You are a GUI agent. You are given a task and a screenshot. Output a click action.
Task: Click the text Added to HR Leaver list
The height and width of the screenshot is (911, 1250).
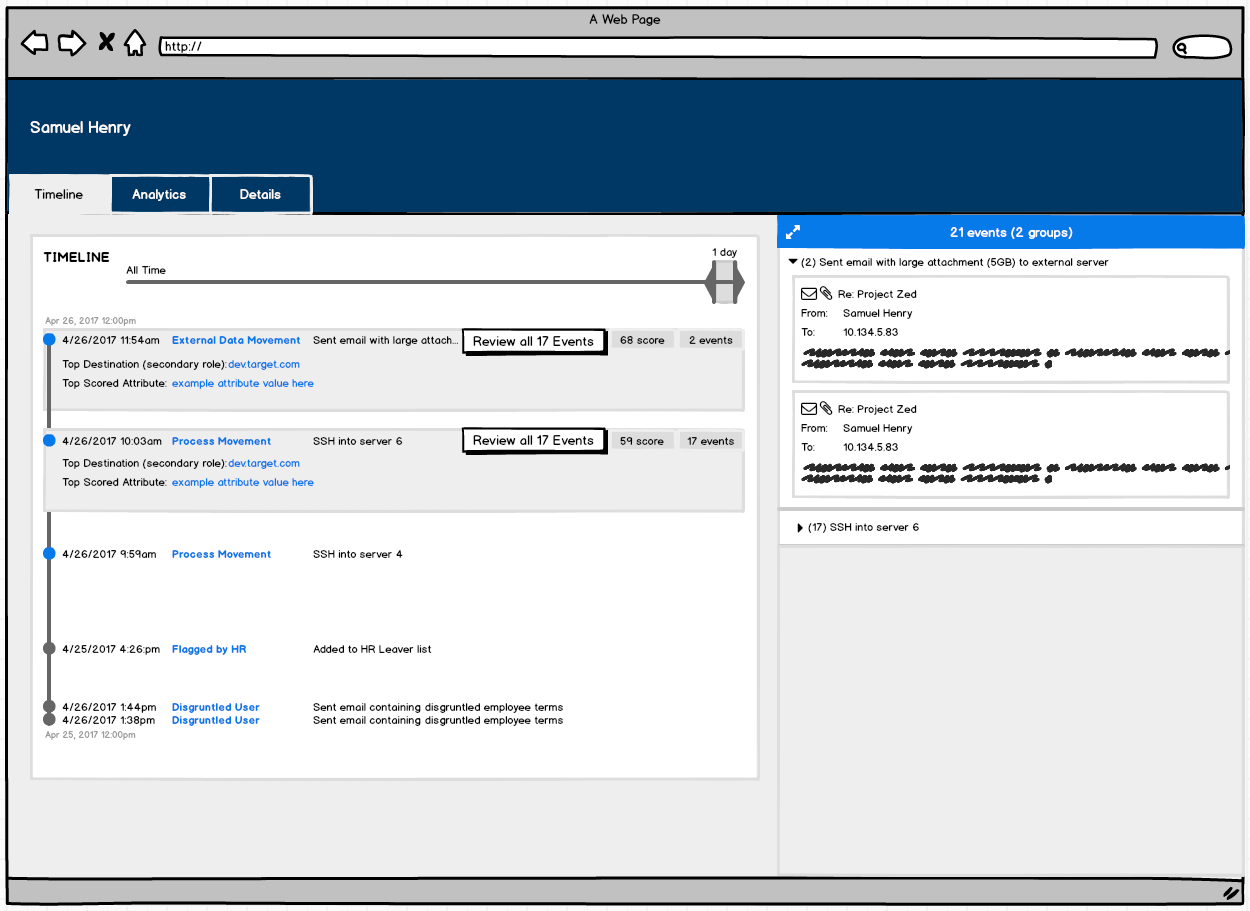pos(372,649)
